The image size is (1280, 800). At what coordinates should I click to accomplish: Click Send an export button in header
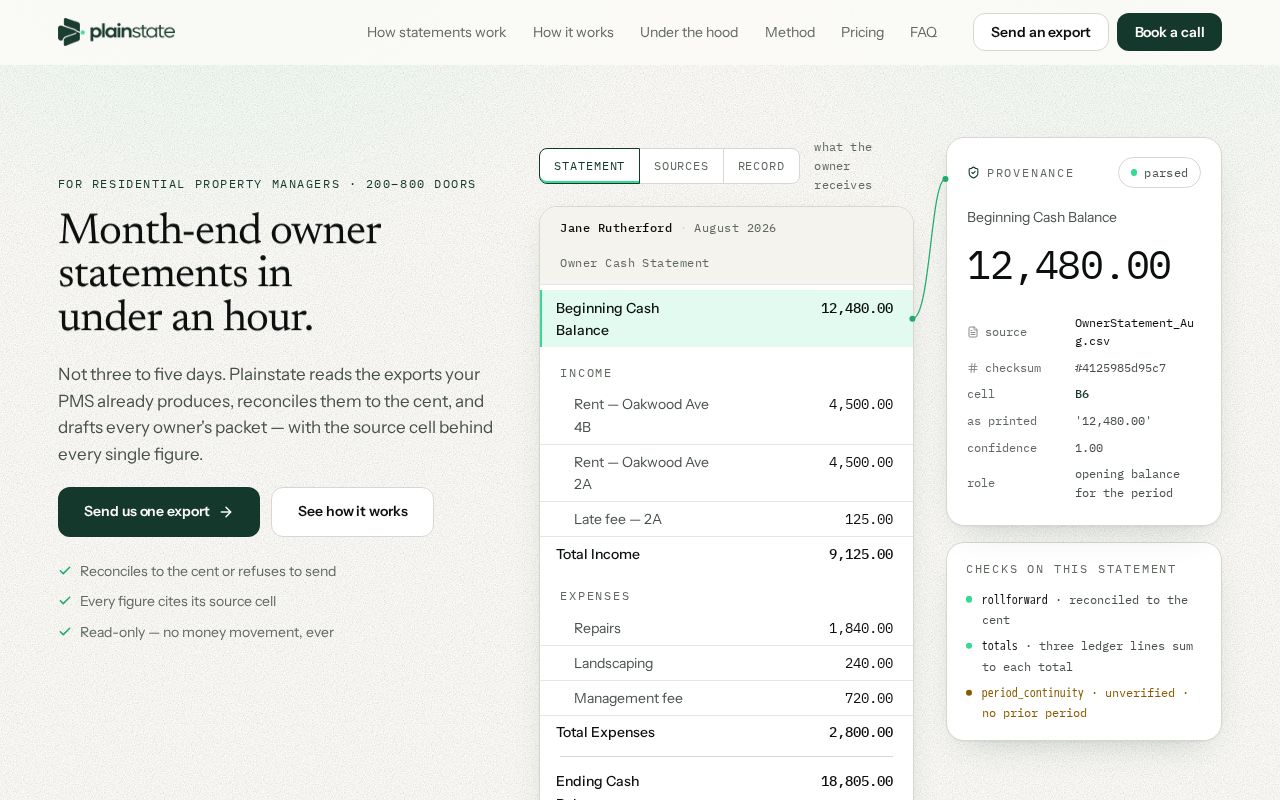pos(1041,32)
